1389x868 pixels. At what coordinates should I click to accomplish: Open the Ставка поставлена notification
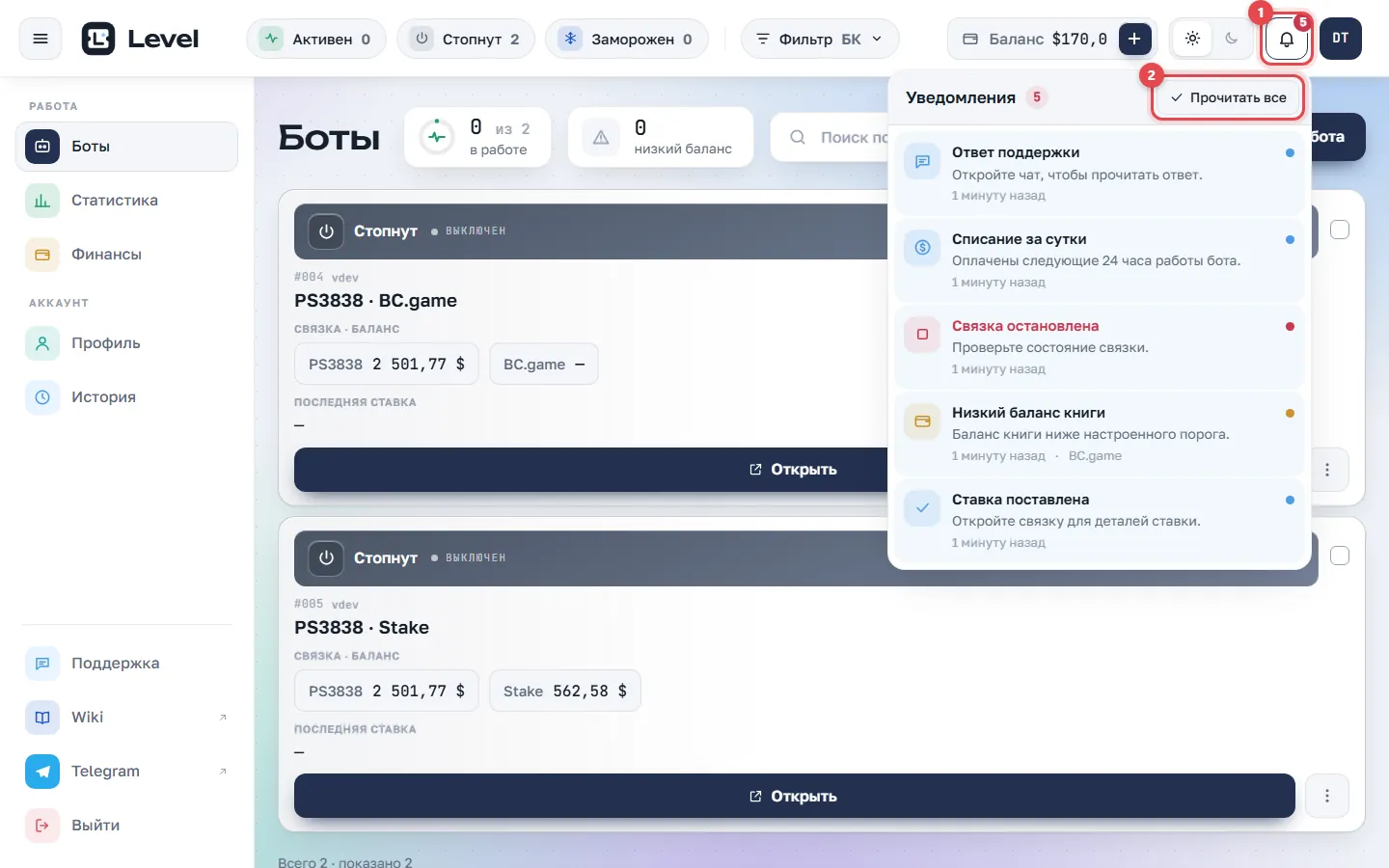(x=1100, y=520)
